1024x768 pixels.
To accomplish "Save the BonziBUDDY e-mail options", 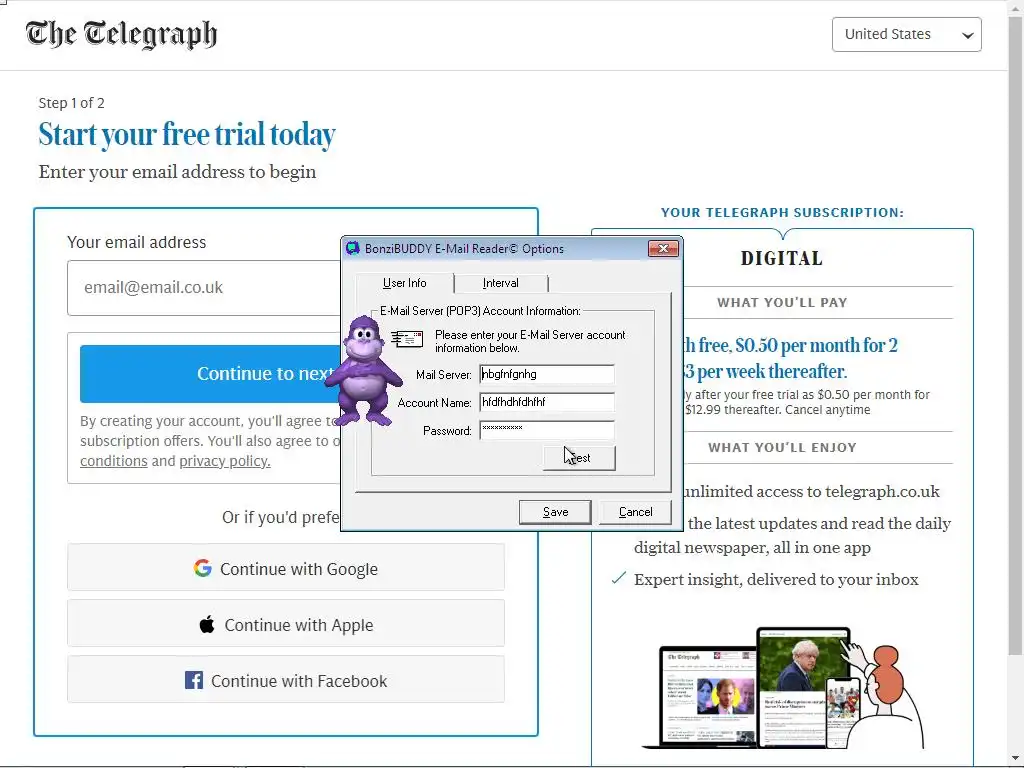I will click(x=555, y=512).
